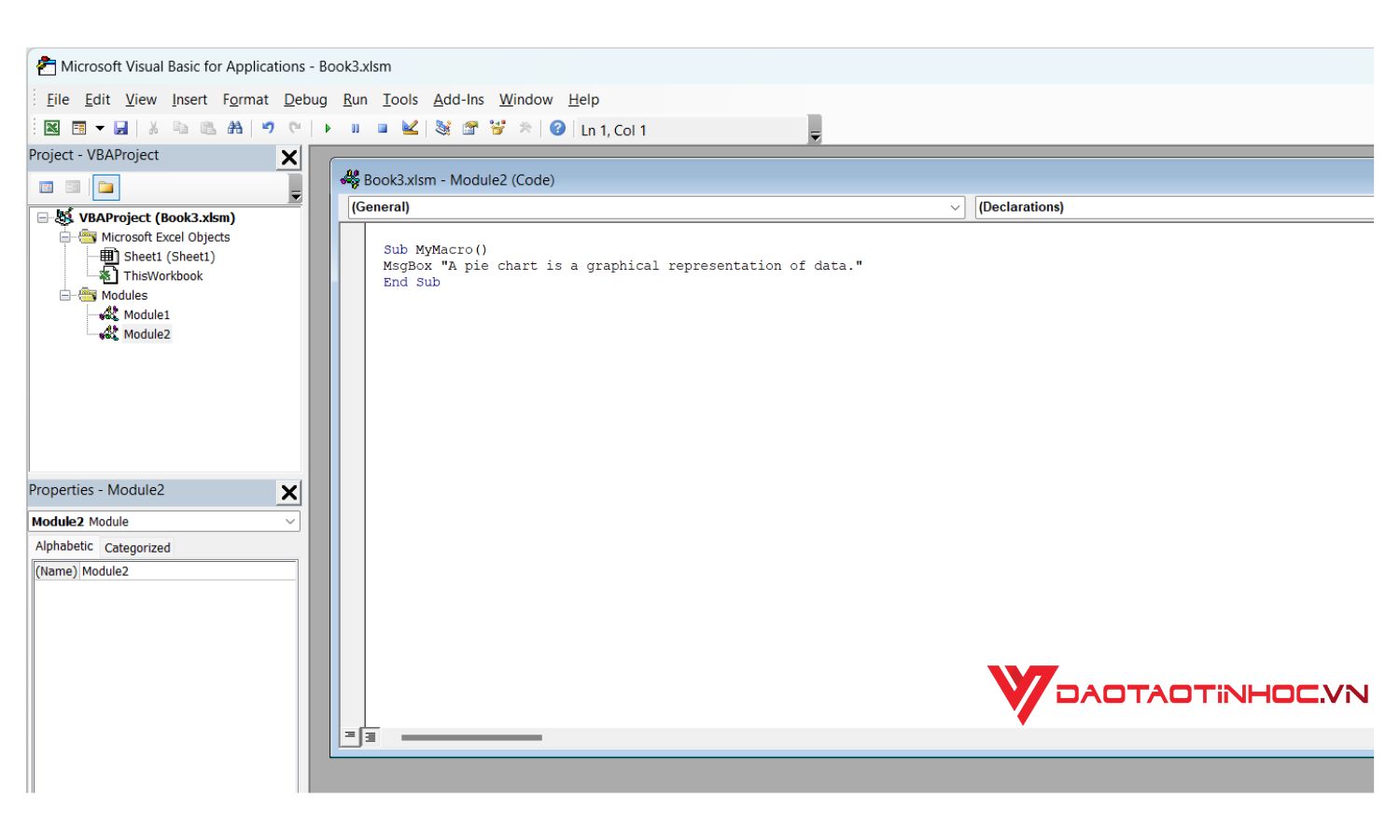
Task: Collapse the VBAProject (Book3.xlsm) tree node
Action: click(43, 217)
